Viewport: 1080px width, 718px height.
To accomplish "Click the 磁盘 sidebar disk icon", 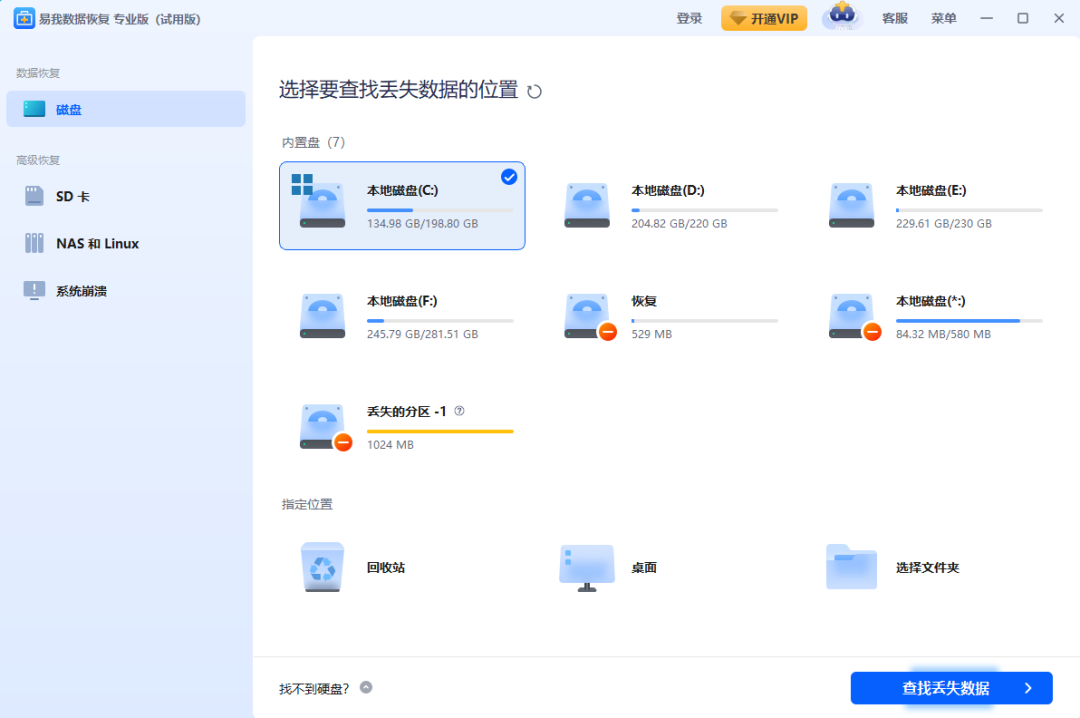I will tap(34, 109).
